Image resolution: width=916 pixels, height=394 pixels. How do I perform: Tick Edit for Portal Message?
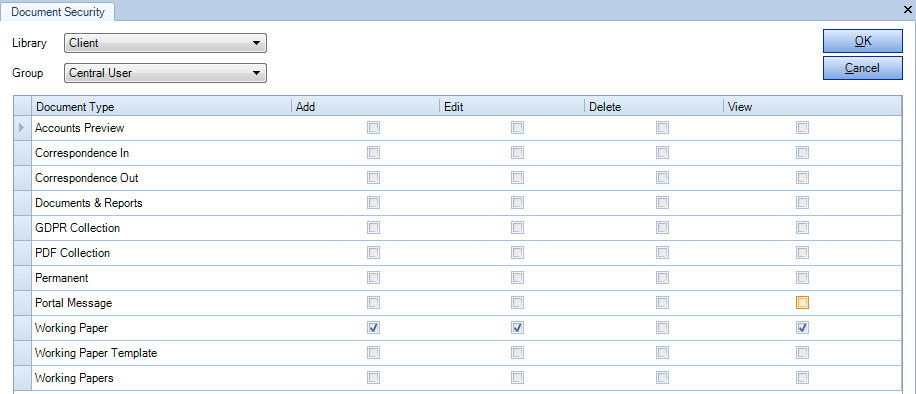(x=517, y=303)
